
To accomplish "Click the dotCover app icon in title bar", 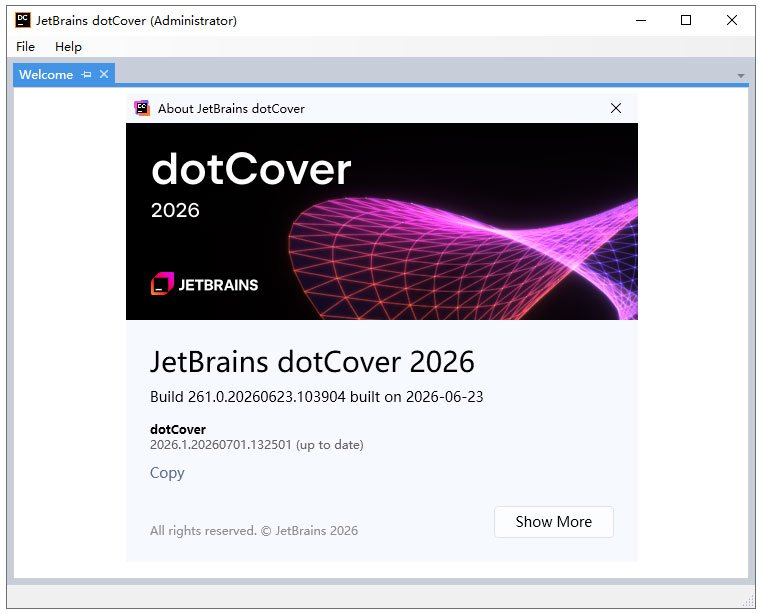I will click(x=22, y=20).
